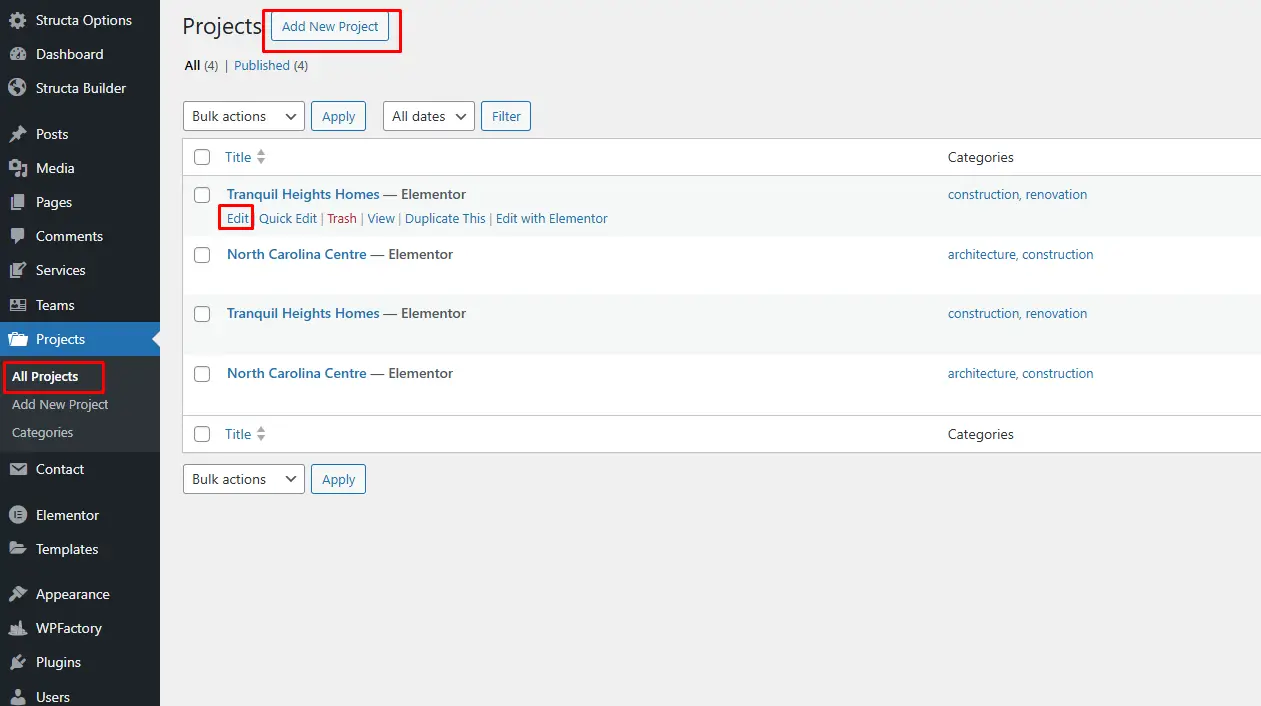Click the Add New Project button
The width and height of the screenshot is (1261, 706).
tap(330, 26)
